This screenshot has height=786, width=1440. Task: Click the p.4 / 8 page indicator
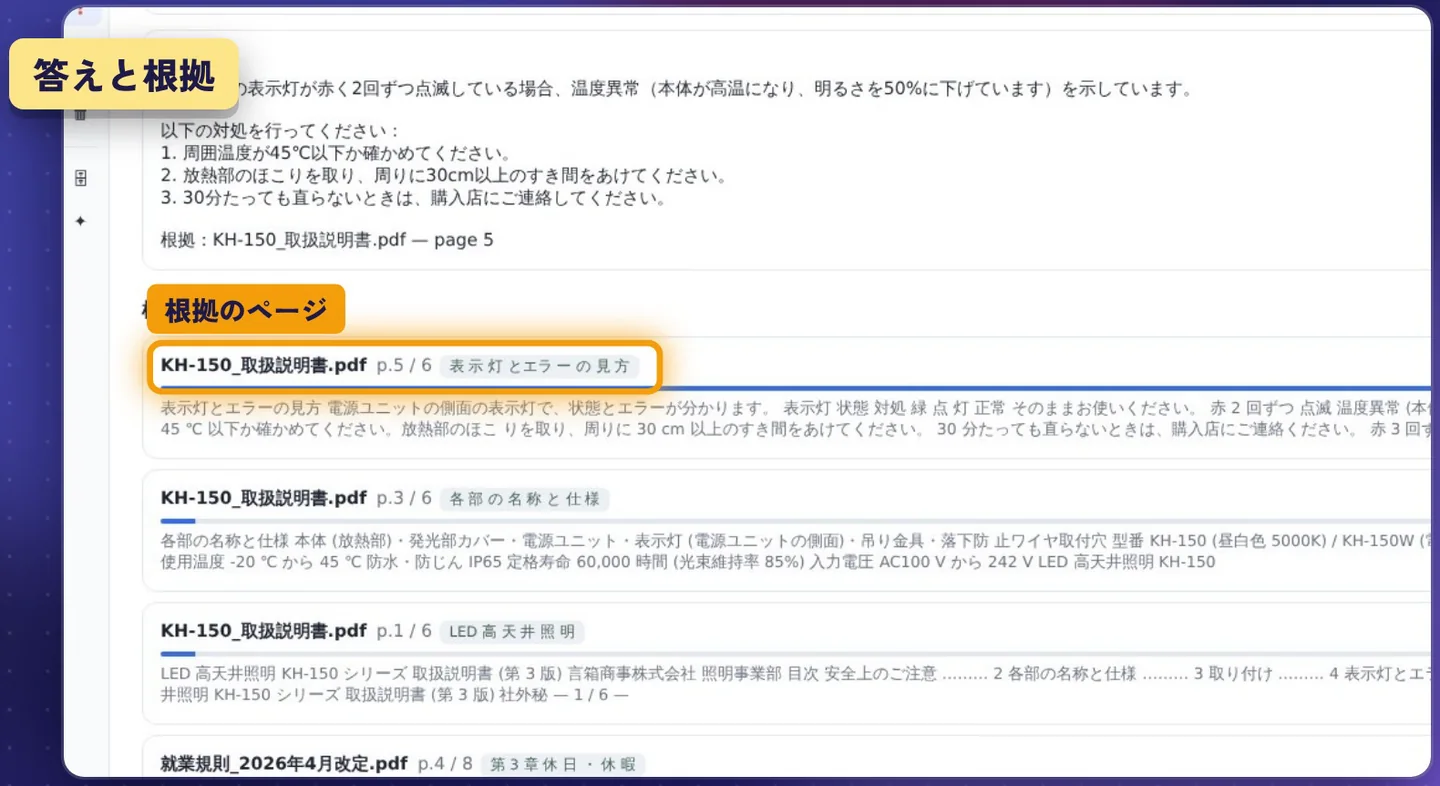(445, 763)
